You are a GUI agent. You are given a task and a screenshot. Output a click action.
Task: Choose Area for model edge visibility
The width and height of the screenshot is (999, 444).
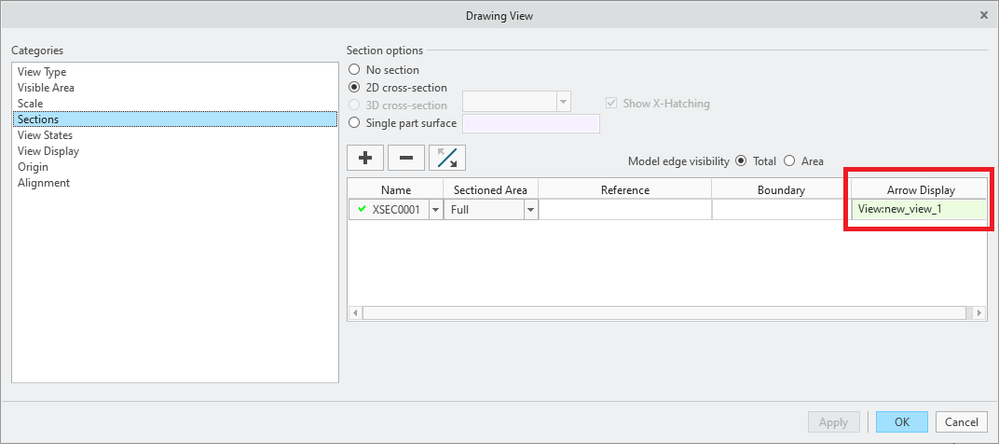(789, 161)
